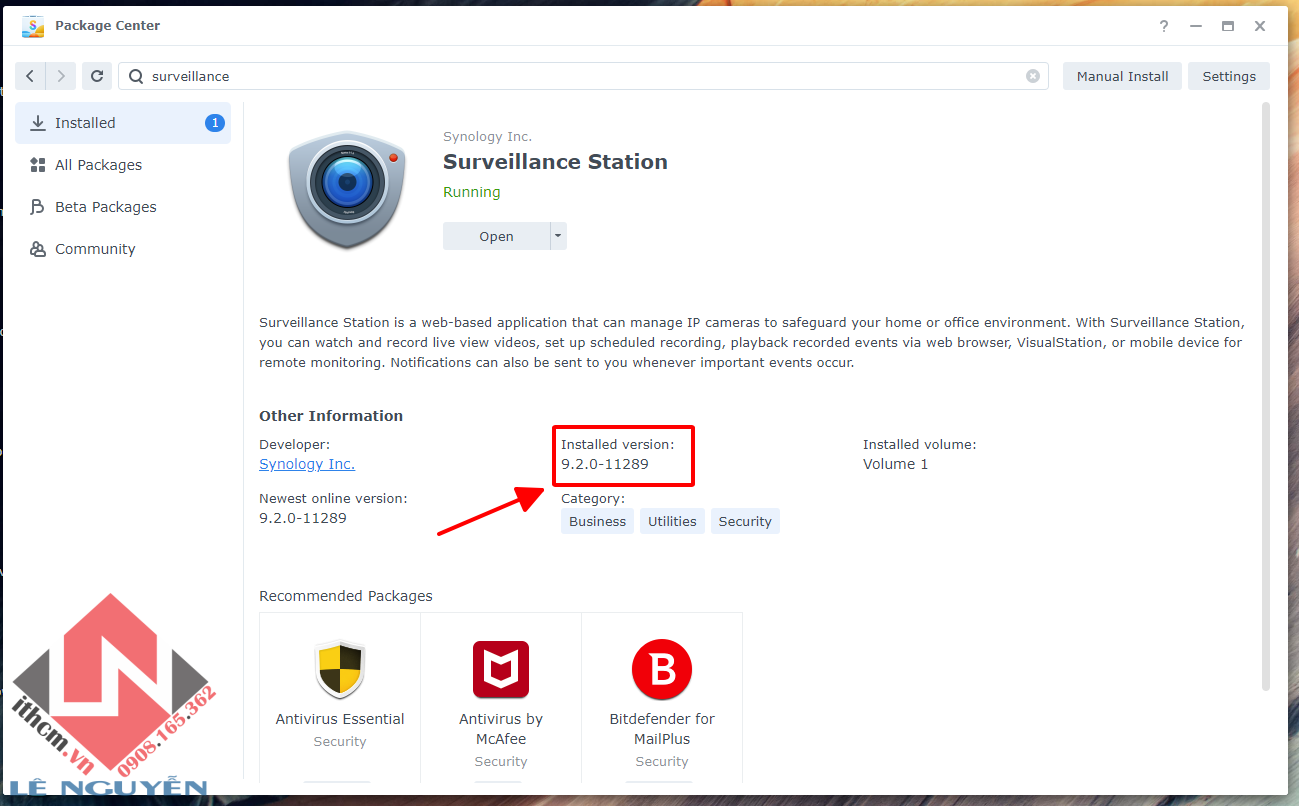Image resolution: width=1299 pixels, height=806 pixels.
Task: Clear the surveillance search text
Action: tap(1033, 76)
